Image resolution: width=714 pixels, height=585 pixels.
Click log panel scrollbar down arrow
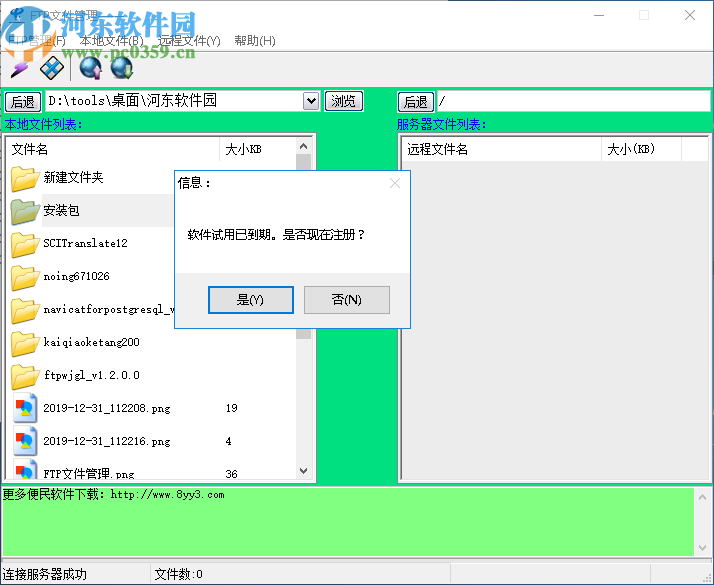tap(702, 548)
